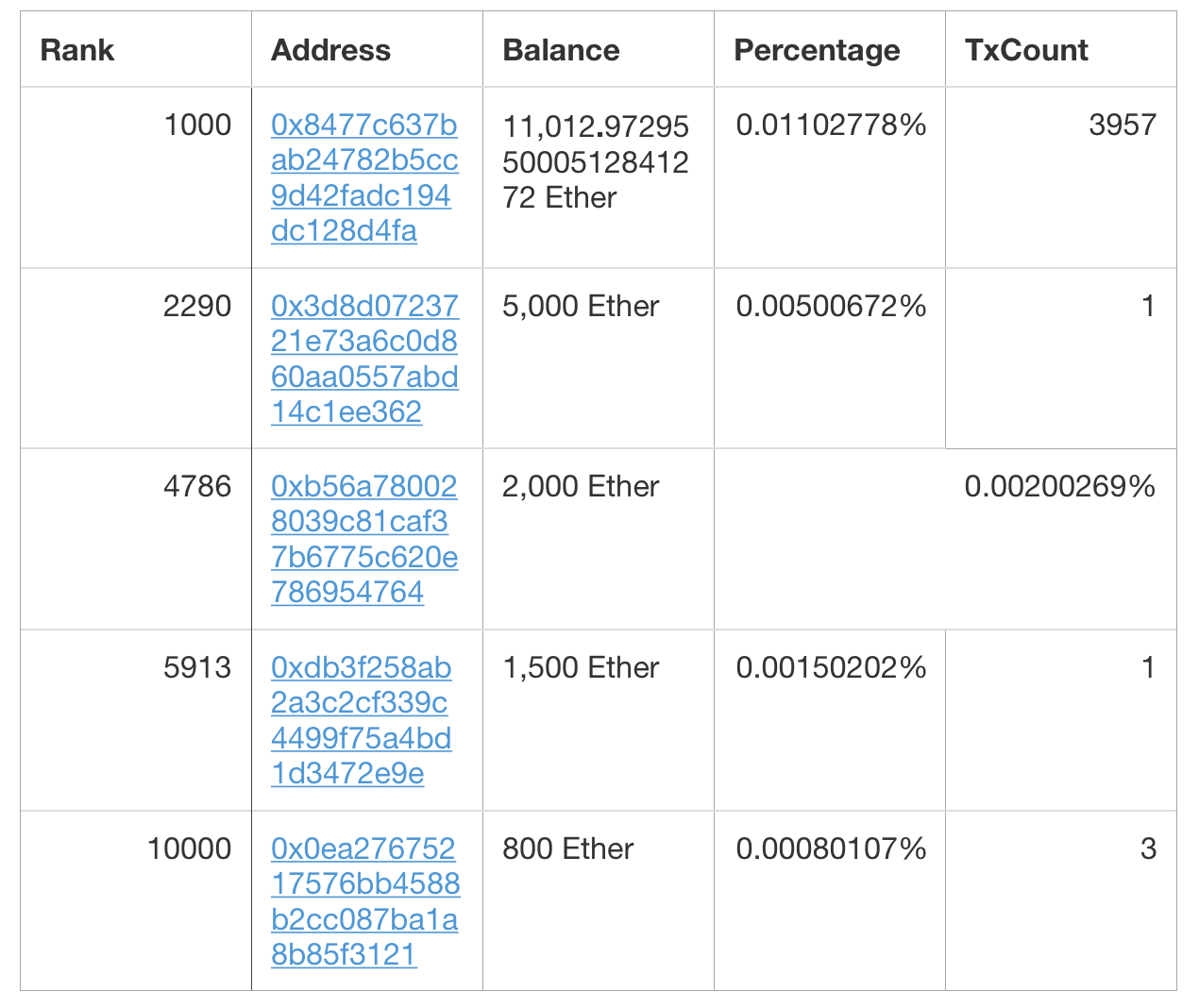The image size is (1199, 1008).
Task: Click the 5,000 Ether balance cell
Action: (599, 358)
